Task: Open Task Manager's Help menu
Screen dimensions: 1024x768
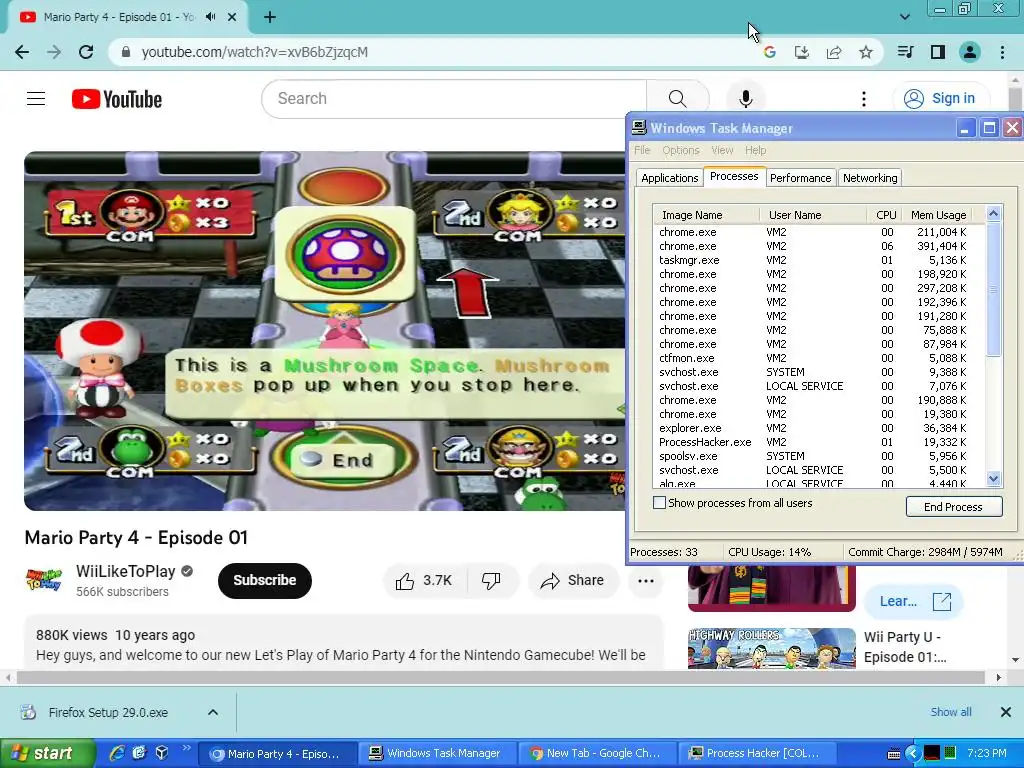Action: click(756, 150)
